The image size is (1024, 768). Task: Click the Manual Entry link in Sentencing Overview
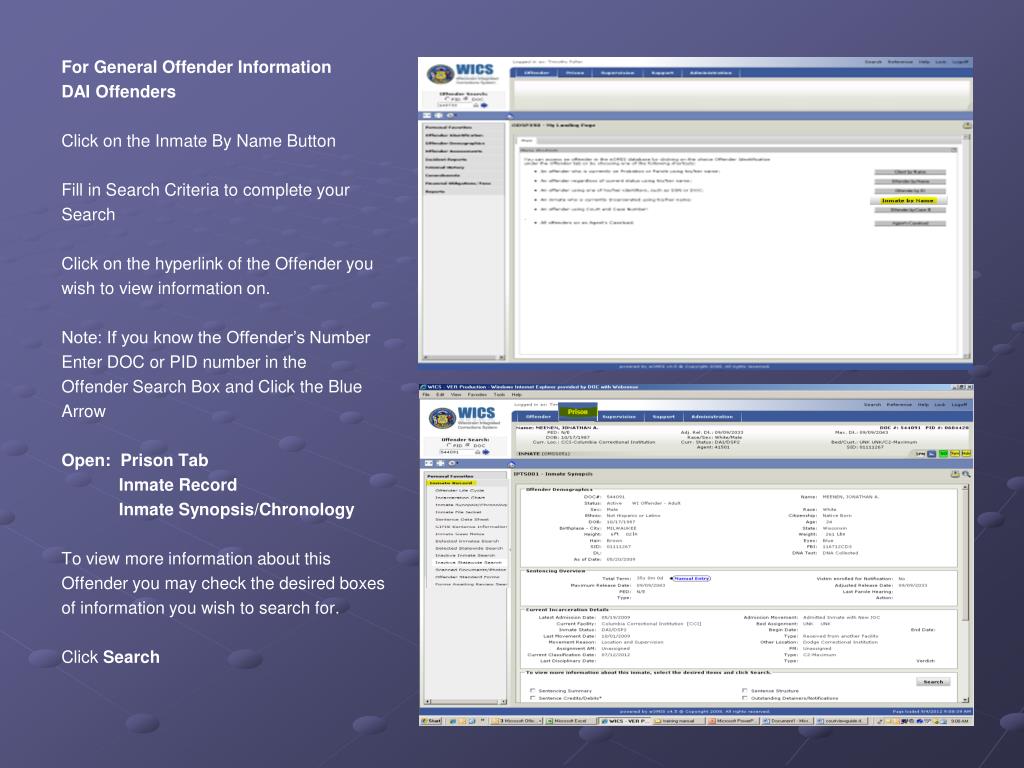click(x=692, y=579)
